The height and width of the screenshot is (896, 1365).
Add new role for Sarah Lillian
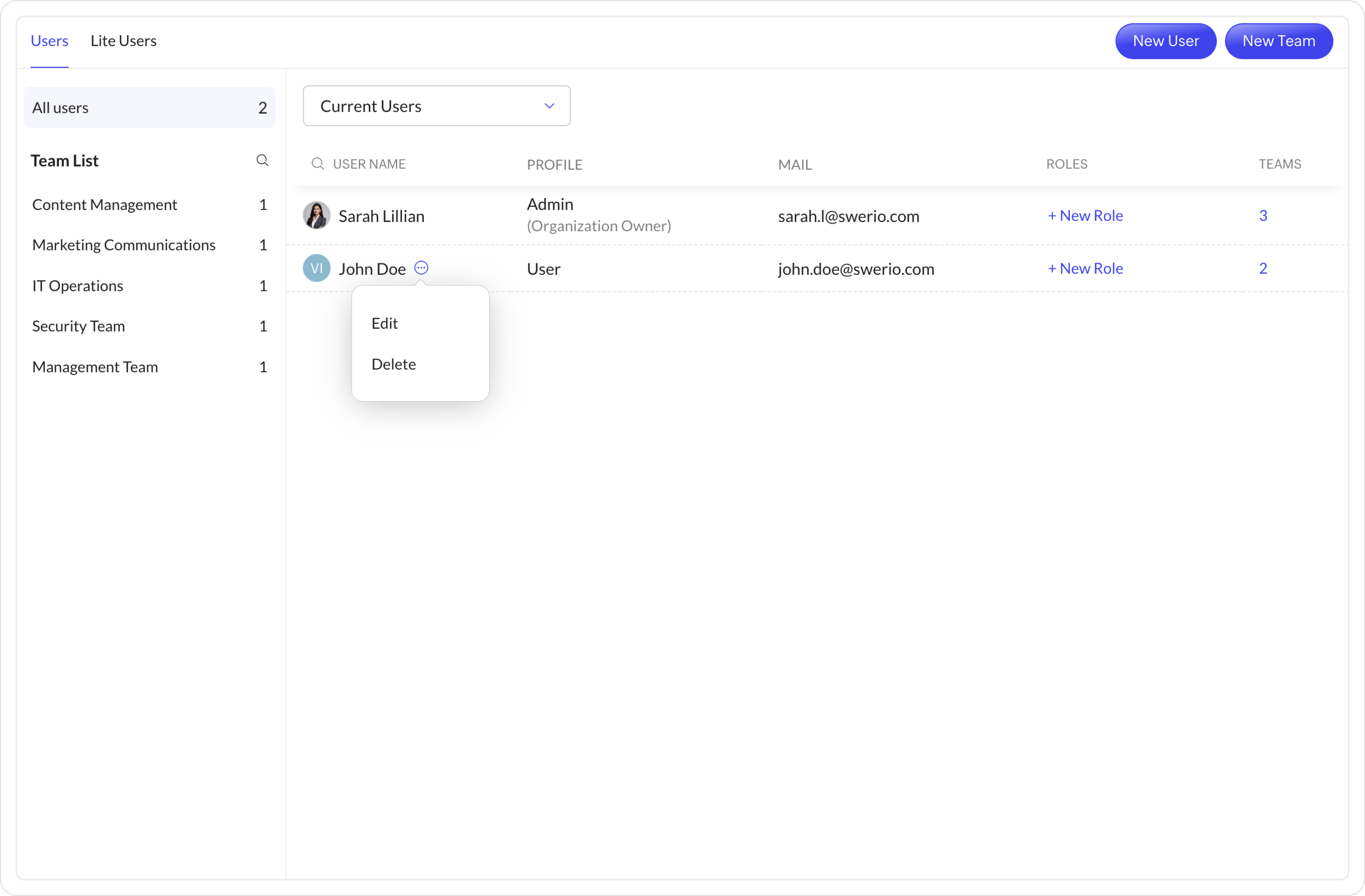1084,216
